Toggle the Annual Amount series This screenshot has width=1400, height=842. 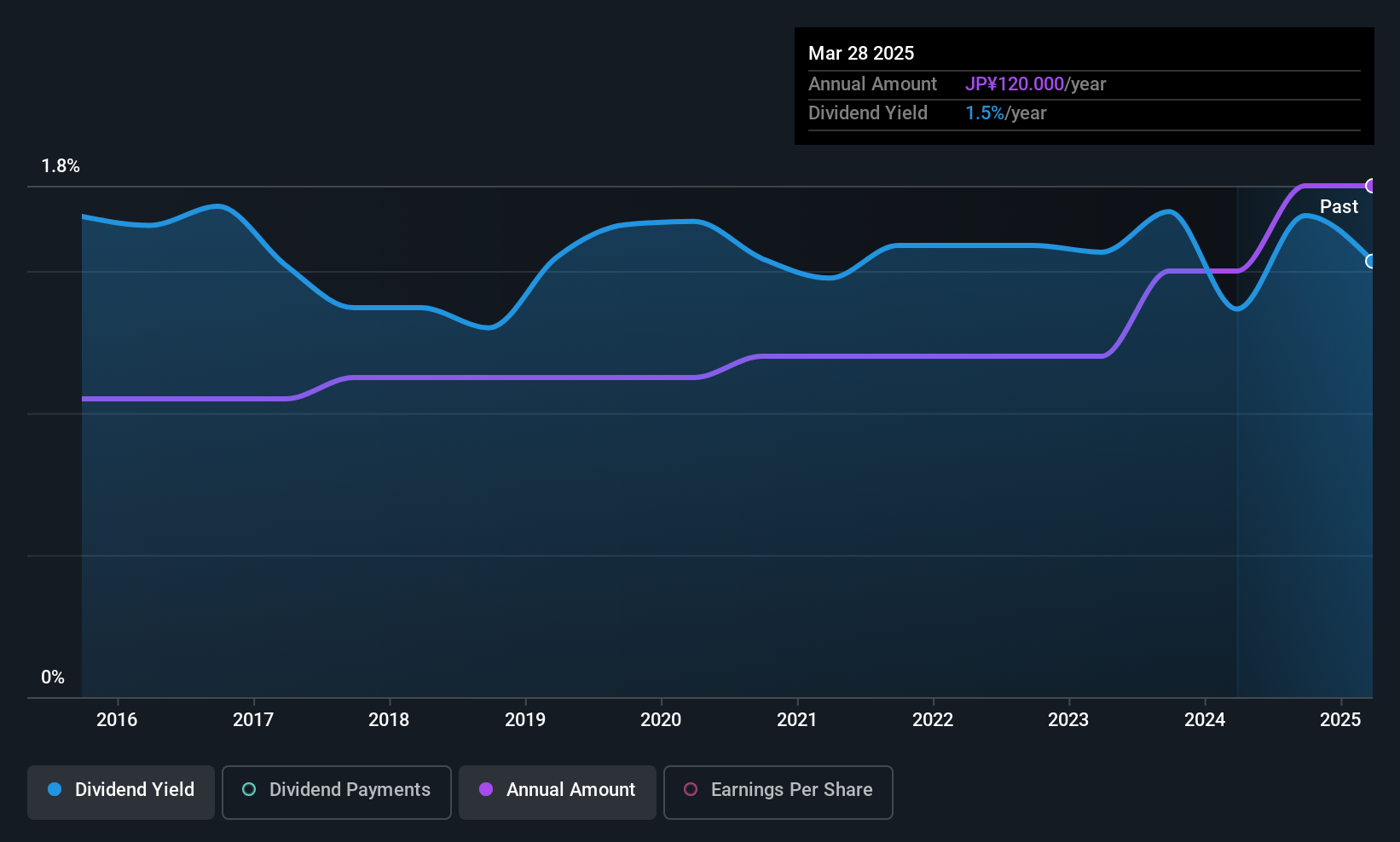558,792
